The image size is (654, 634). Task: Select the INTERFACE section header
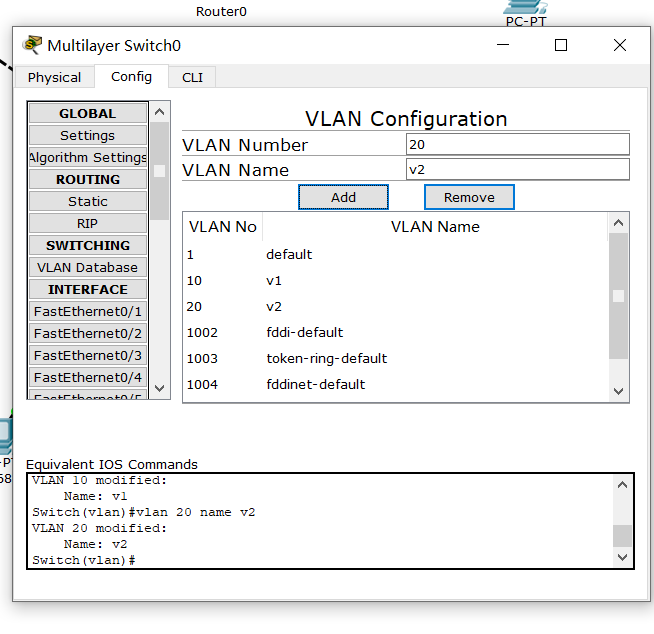pyautogui.click(x=88, y=289)
